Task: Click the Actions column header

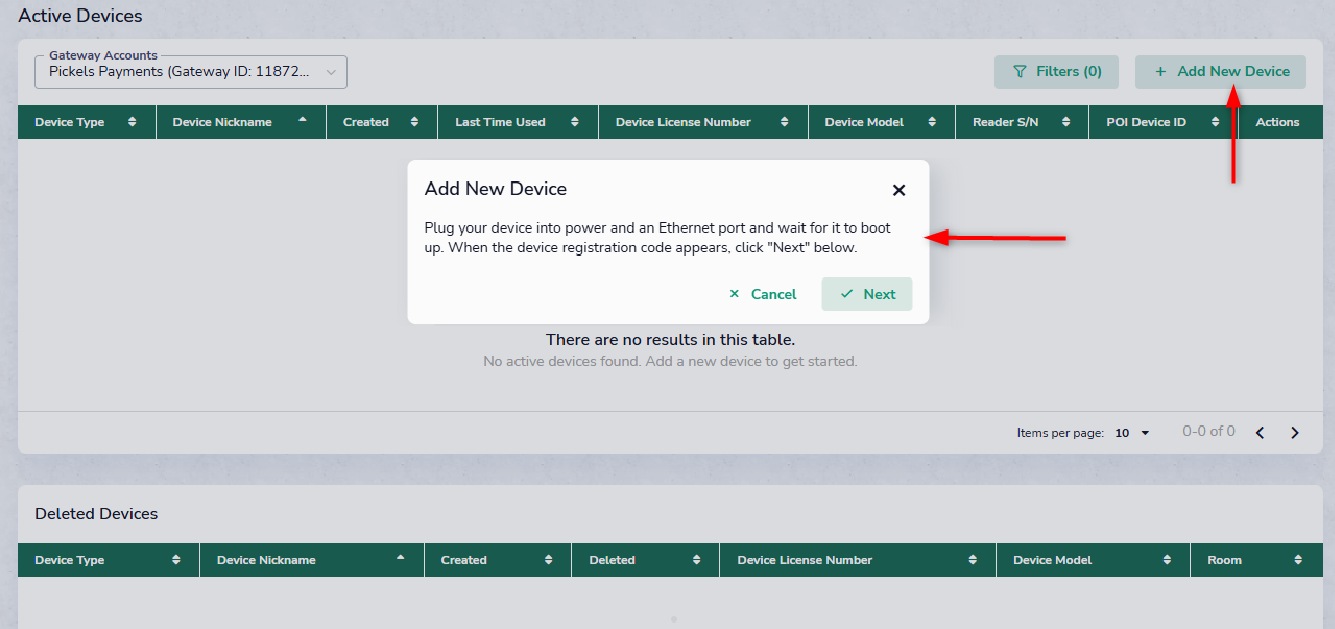Action: coord(1277,122)
